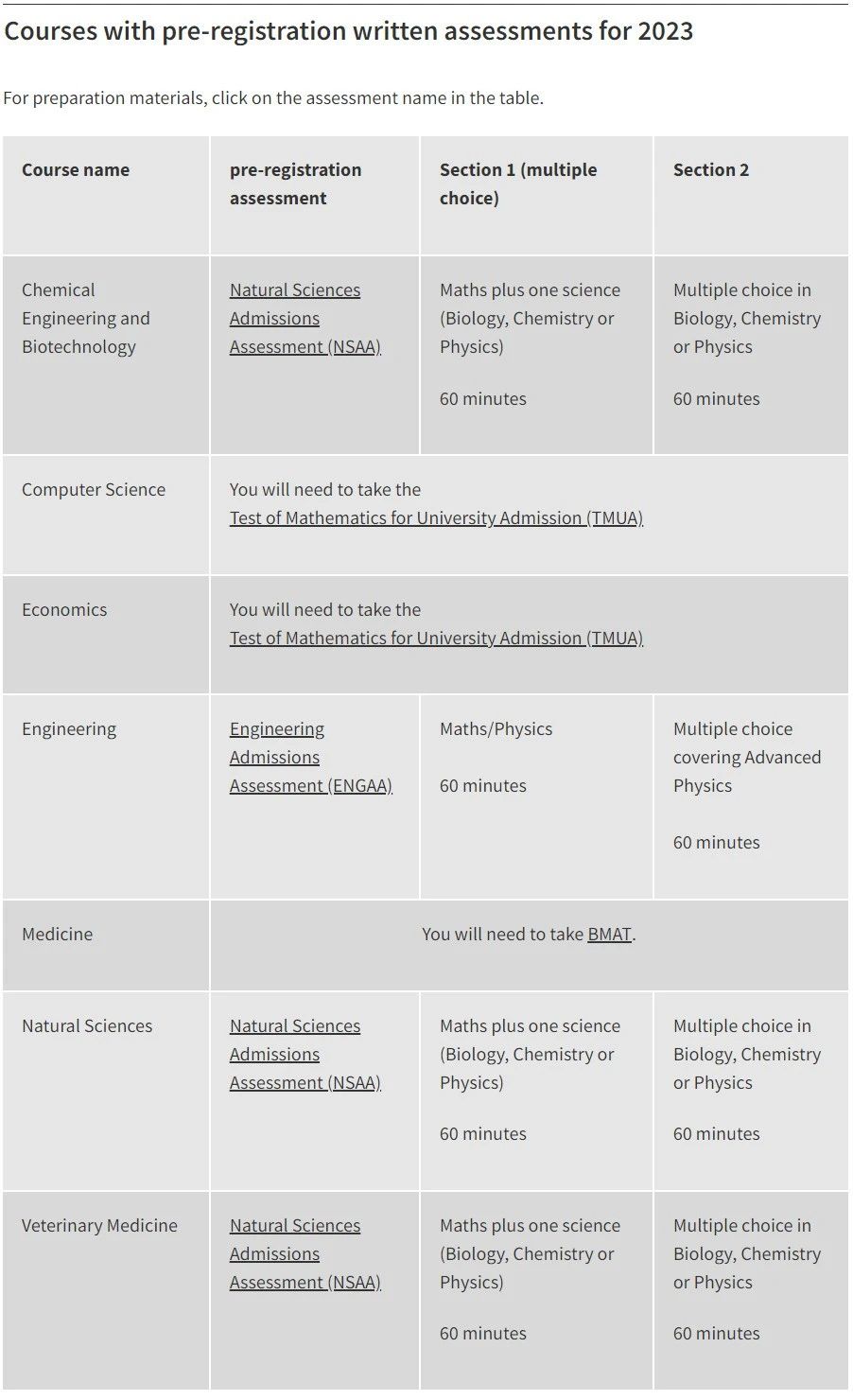Click the "Veterinary Medicine" course name cell
The image size is (853, 1400).
click(99, 1226)
